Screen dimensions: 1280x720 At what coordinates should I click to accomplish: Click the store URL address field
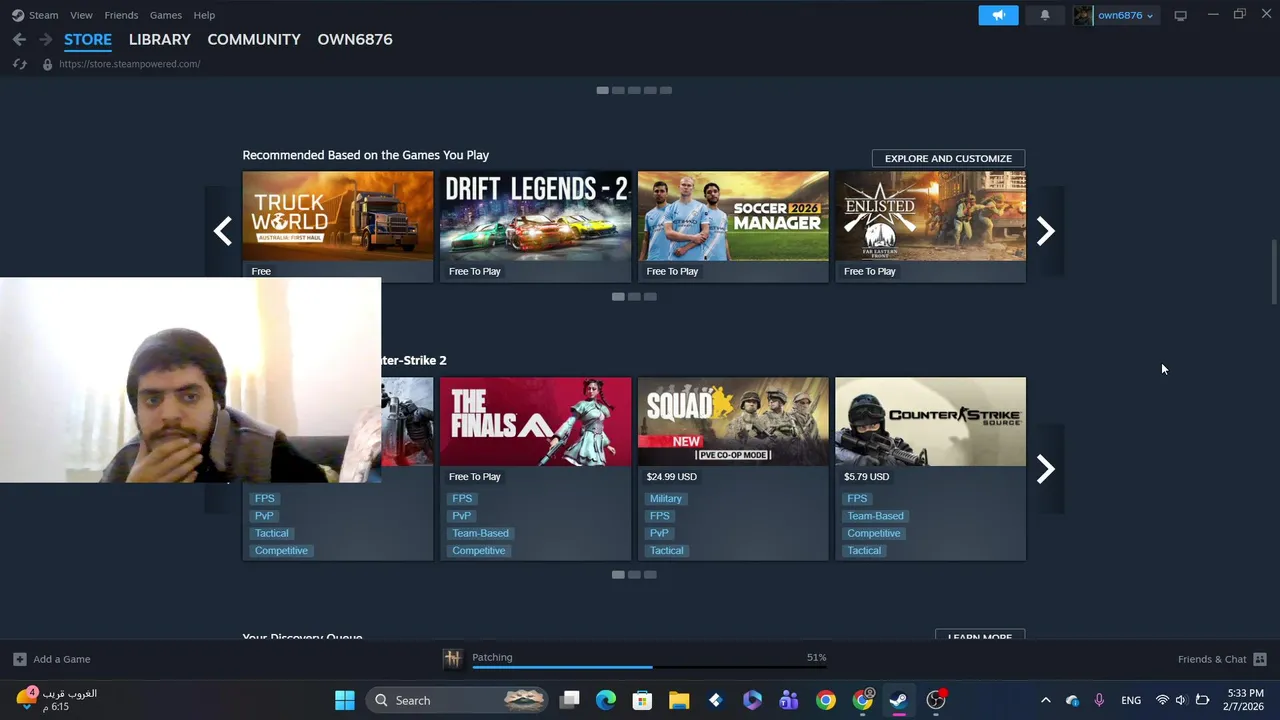[x=129, y=64]
